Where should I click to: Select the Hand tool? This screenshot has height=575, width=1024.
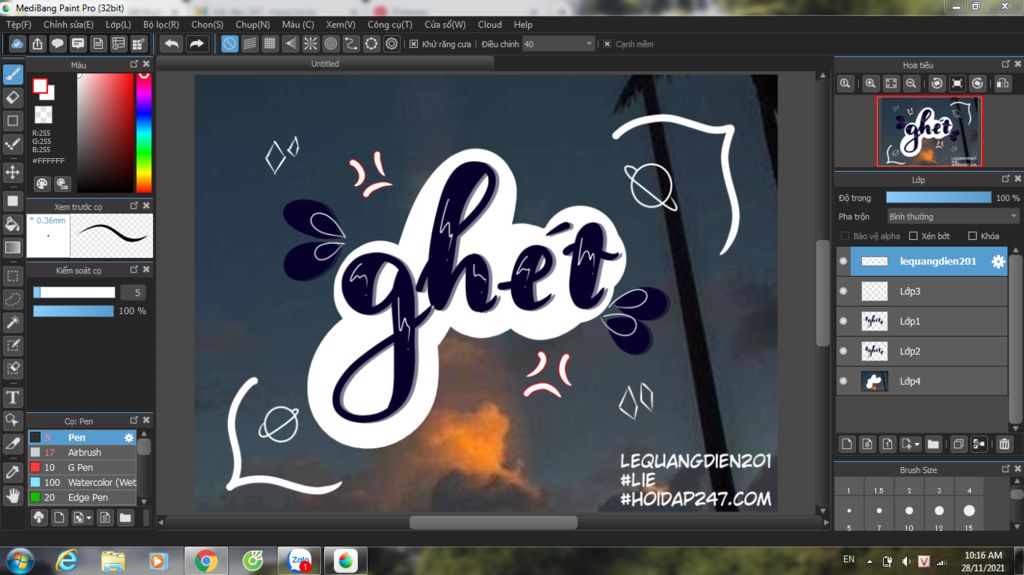[x=12, y=496]
